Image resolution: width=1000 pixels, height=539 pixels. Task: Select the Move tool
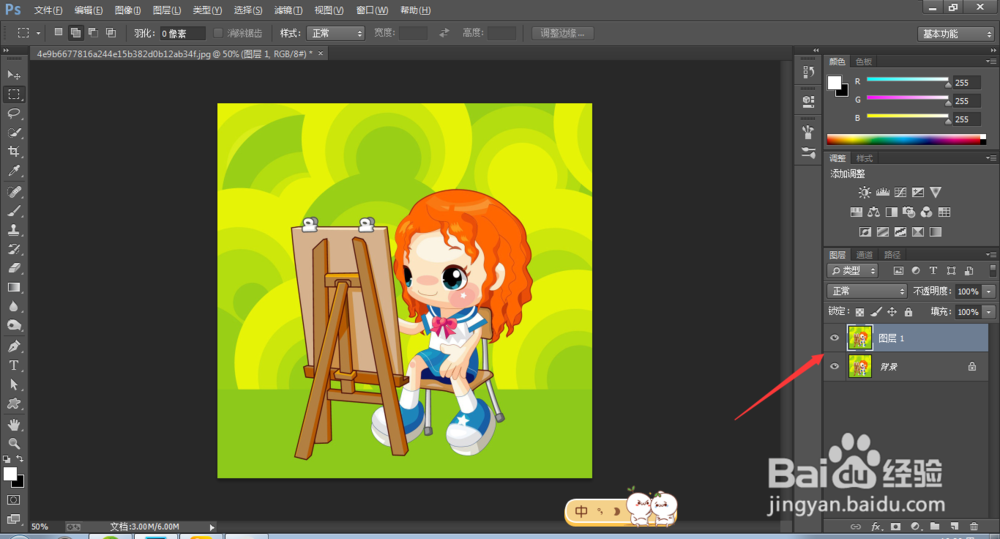[13, 75]
